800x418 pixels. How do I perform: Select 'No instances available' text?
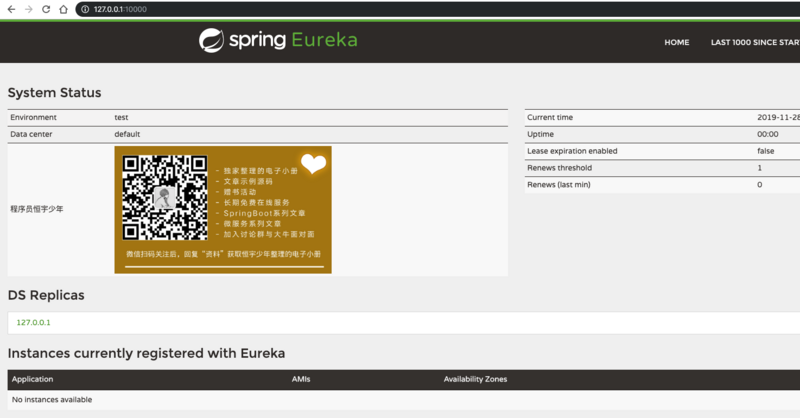pyautogui.click(x=52, y=400)
